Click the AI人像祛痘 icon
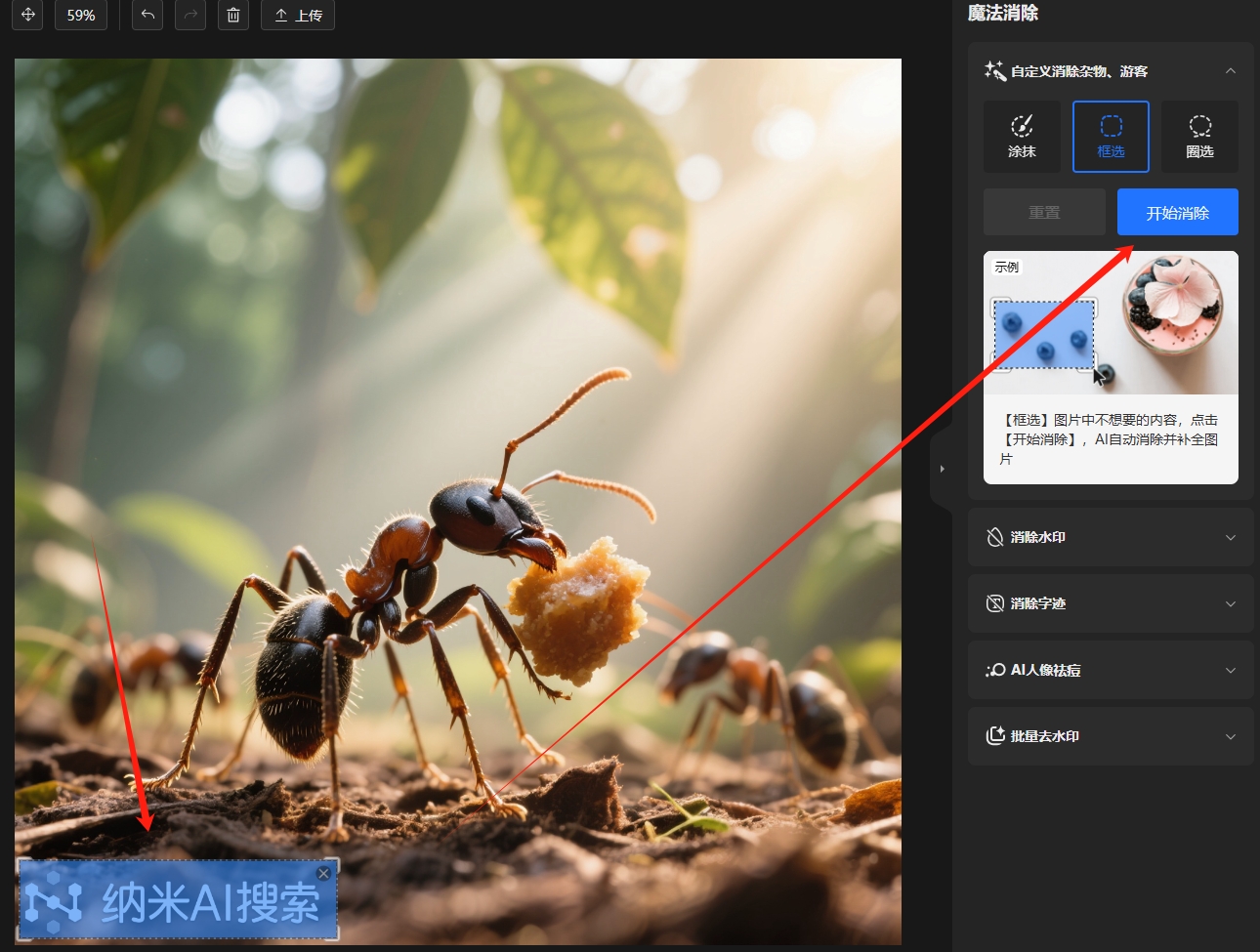This screenshot has height=952, width=1260. point(995,670)
